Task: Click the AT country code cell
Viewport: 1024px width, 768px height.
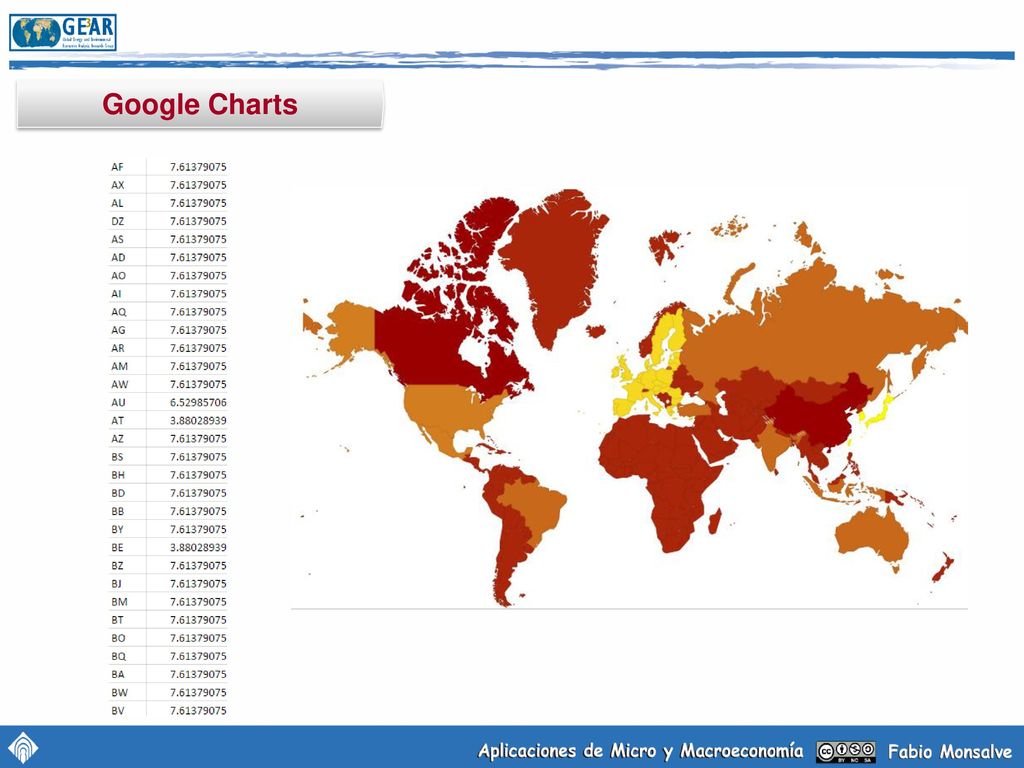Action: [x=117, y=421]
